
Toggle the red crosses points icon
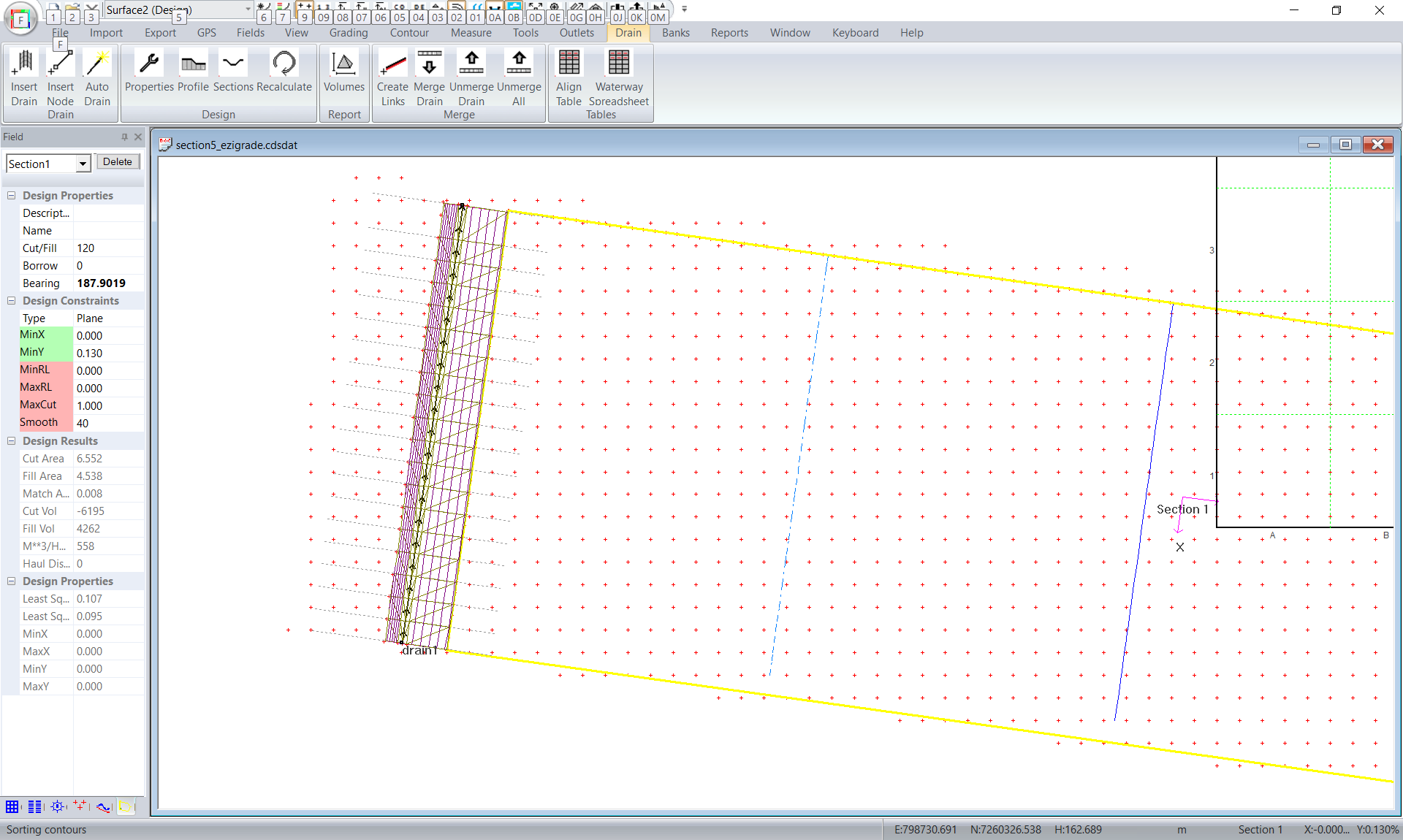point(79,806)
